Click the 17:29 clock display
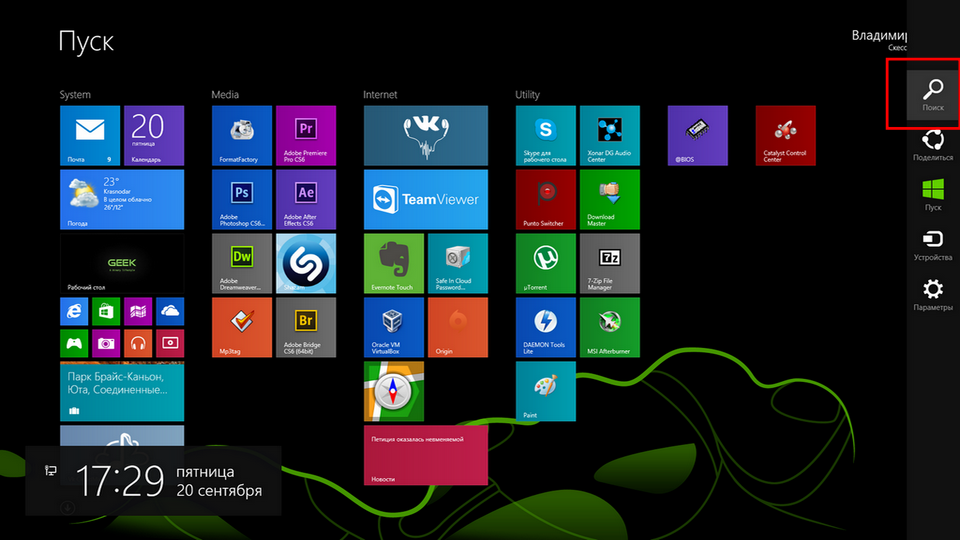The width and height of the screenshot is (960, 540). pyautogui.click(x=120, y=481)
